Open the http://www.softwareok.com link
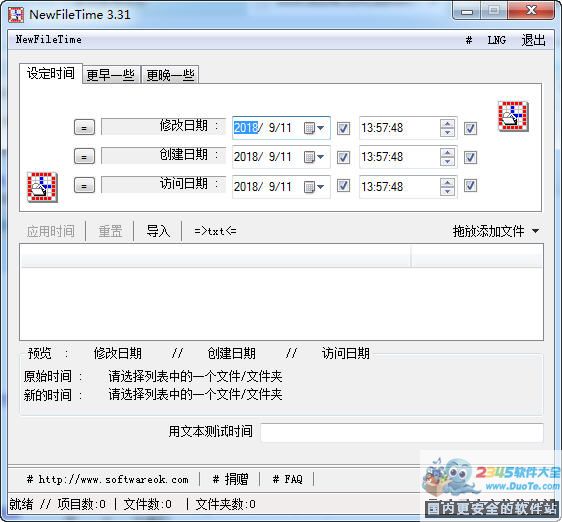 pyautogui.click(x=108, y=479)
